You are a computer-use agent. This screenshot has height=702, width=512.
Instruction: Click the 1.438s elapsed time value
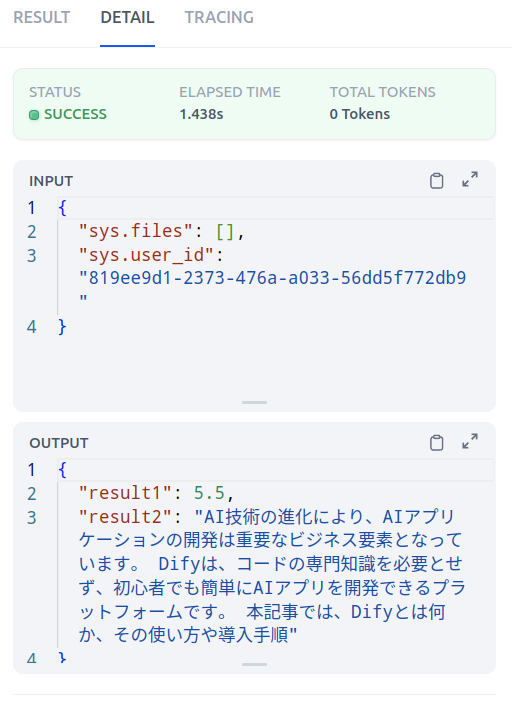201,114
